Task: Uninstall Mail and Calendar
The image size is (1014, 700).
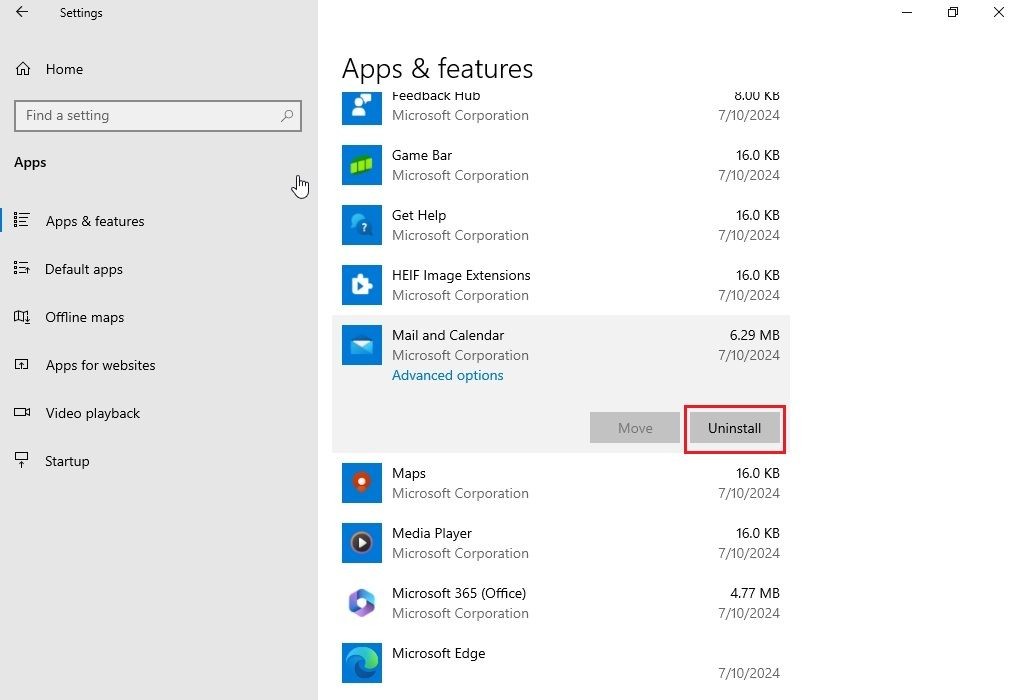Action: (734, 428)
